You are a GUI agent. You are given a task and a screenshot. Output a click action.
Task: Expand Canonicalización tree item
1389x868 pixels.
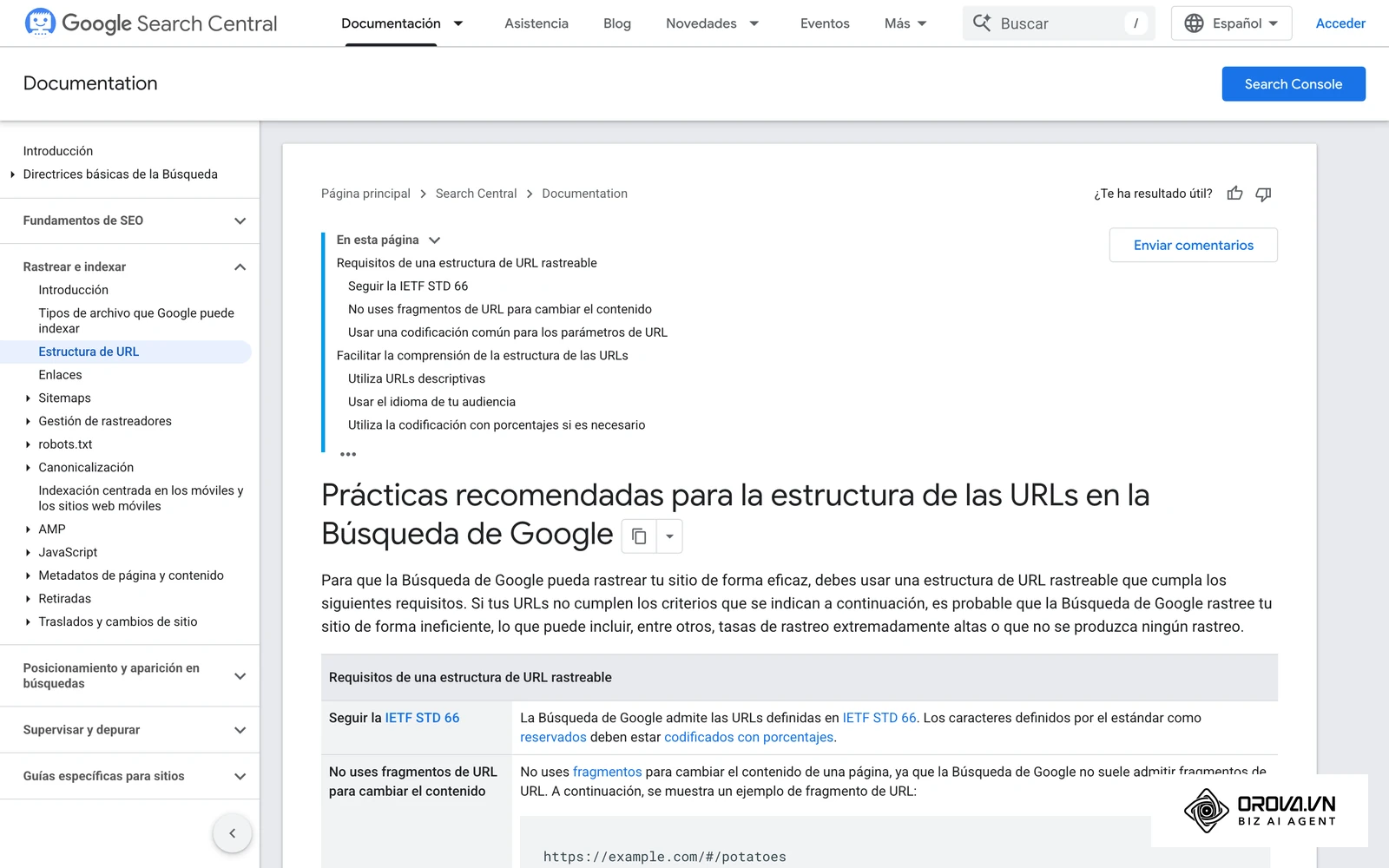tap(28, 468)
